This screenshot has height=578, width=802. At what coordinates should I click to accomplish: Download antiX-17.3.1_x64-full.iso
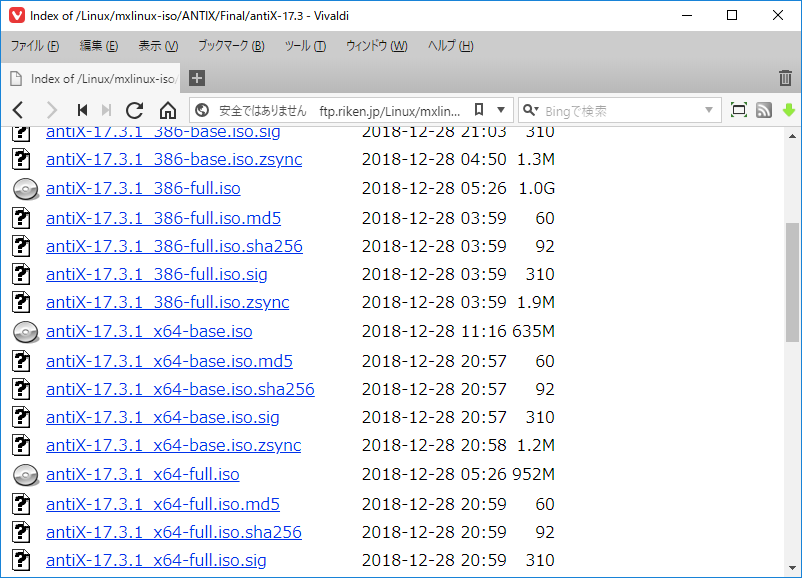[x=143, y=475]
